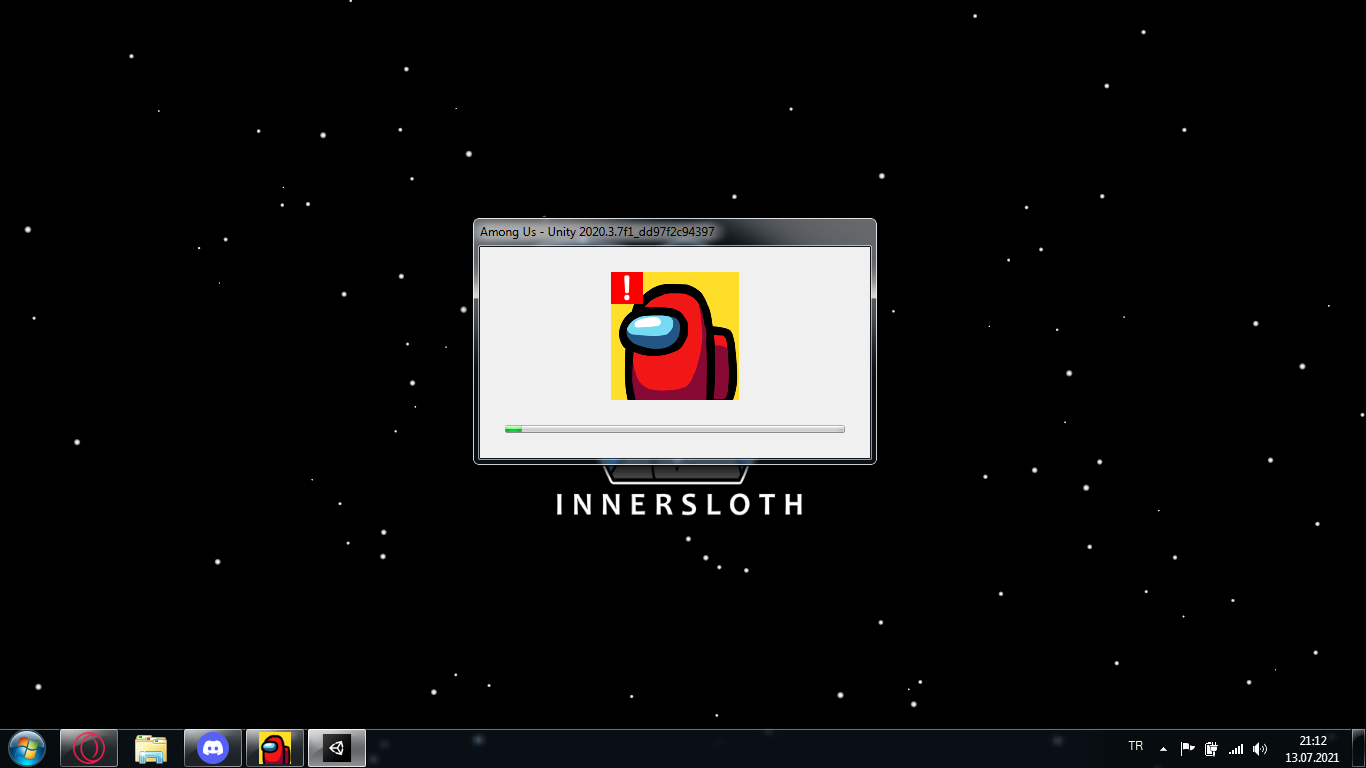
Task: Launch Opera GX browser from taskbar
Action: 89,748
